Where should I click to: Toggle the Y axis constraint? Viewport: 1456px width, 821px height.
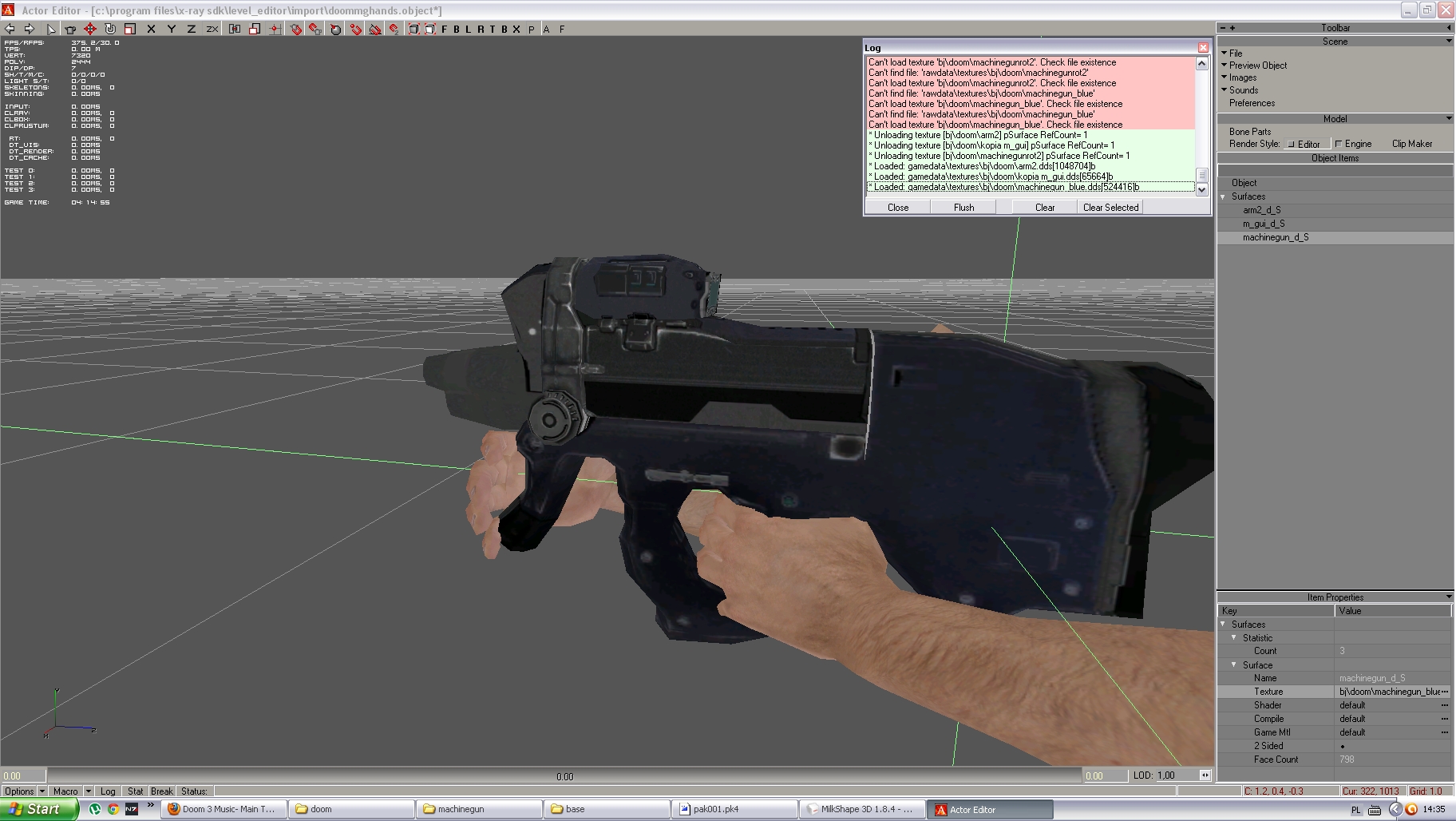click(171, 29)
